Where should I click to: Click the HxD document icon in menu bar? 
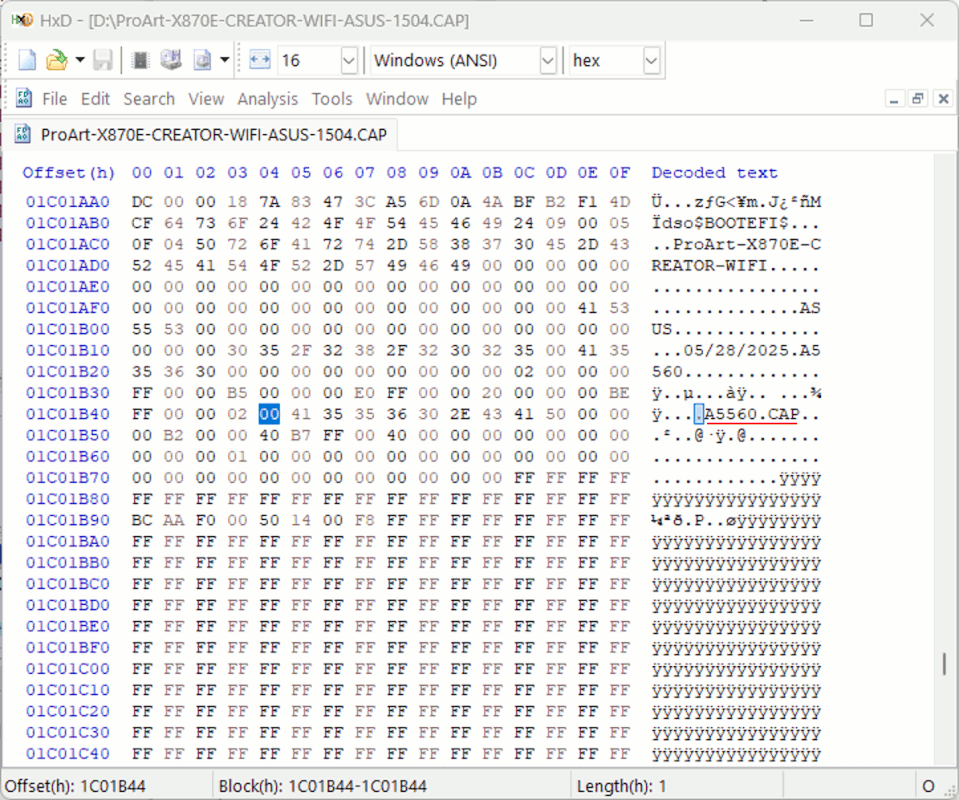[24, 98]
